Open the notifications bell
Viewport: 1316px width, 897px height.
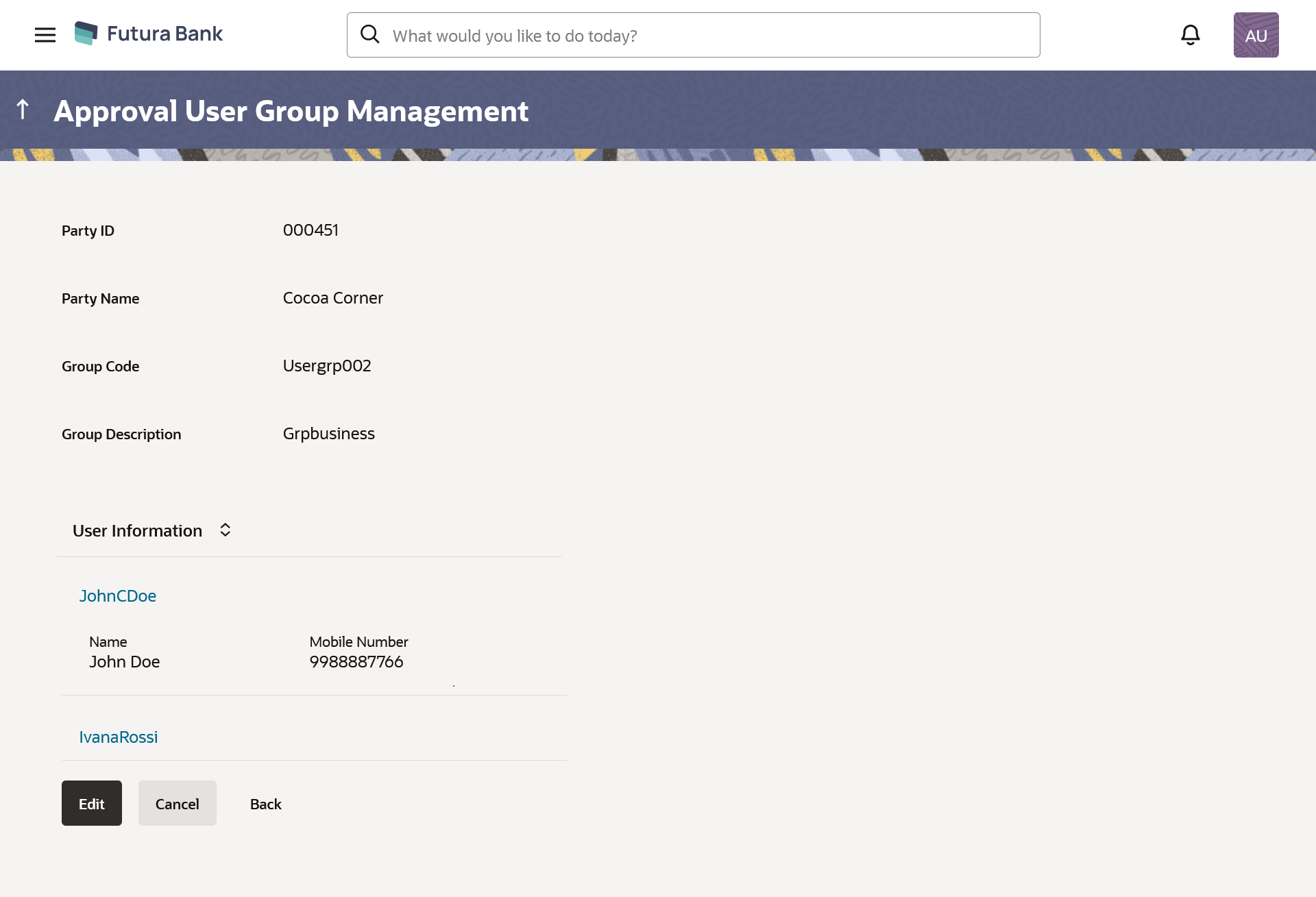[1191, 35]
